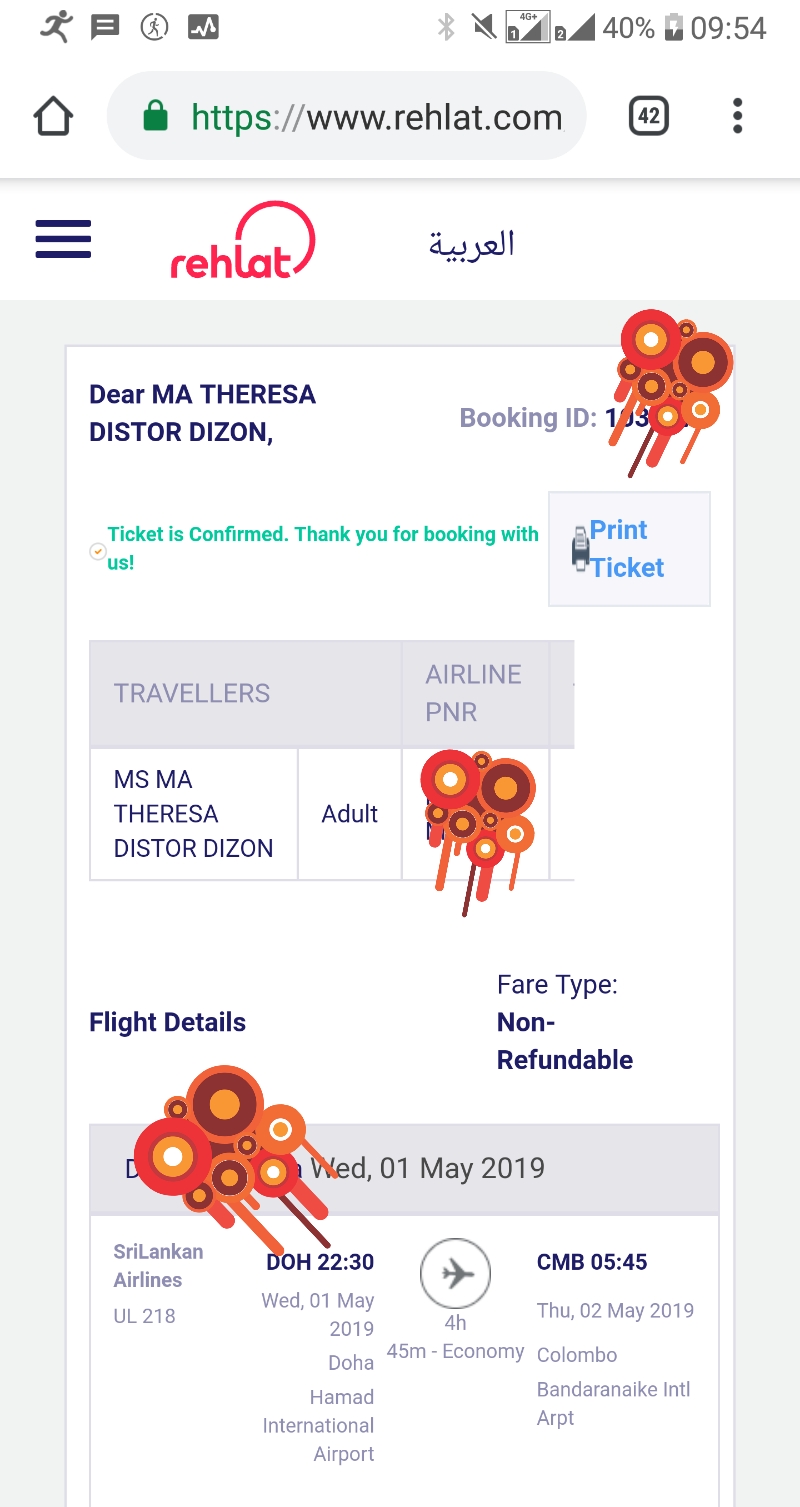The image size is (800, 1507).
Task: Tap the Bluetooth status bar icon
Action: [446, 28]
